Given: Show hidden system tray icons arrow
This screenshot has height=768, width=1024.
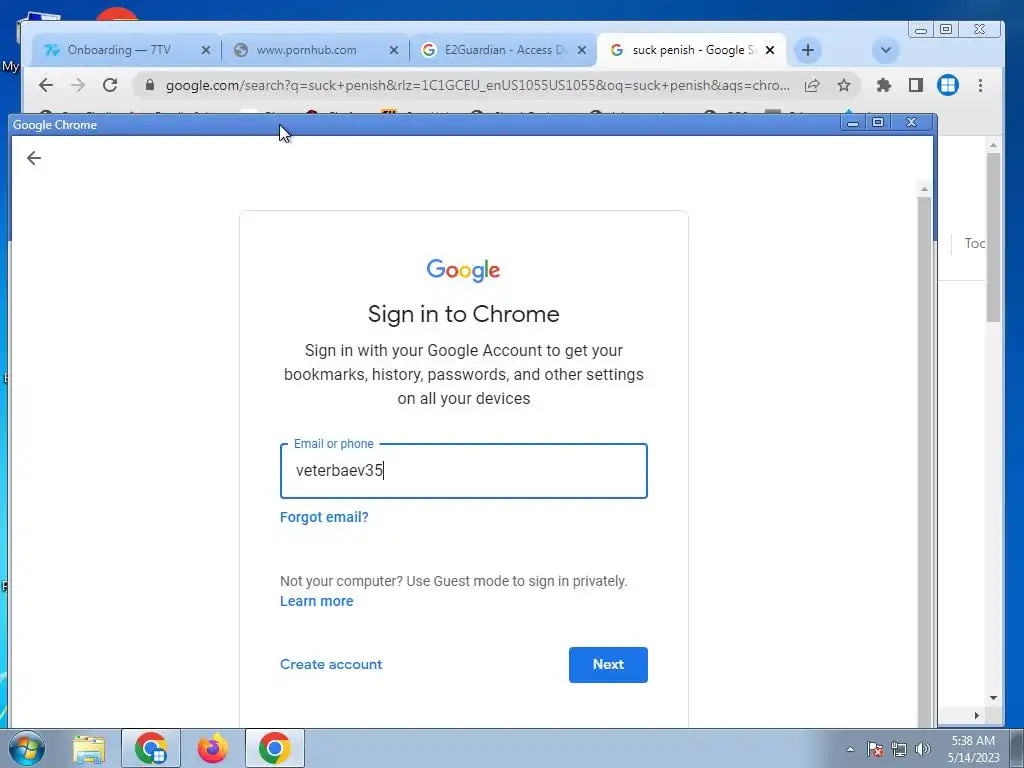Looking at the screenshot, I should click(x=850, y=749).
